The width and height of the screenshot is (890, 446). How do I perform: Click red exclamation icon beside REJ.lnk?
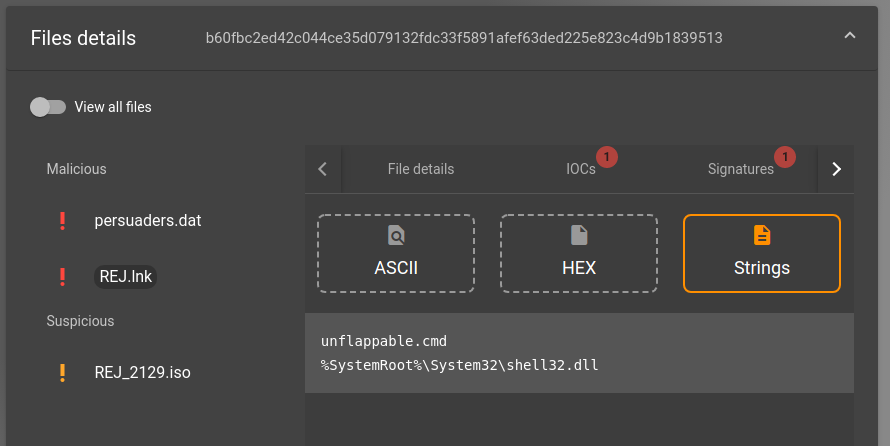pyautogui.click(x=62, y=277)
